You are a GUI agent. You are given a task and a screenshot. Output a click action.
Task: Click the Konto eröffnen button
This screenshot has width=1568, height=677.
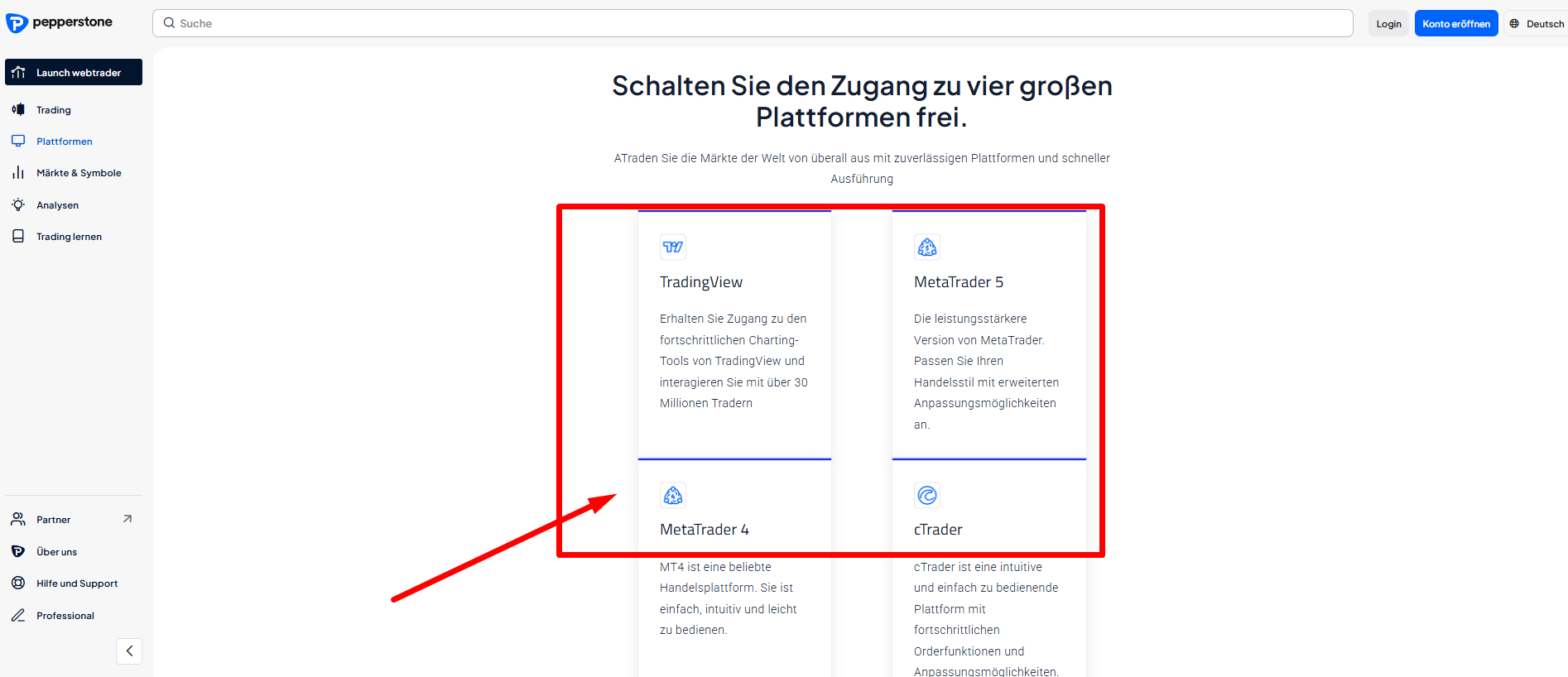(1456, 23)
